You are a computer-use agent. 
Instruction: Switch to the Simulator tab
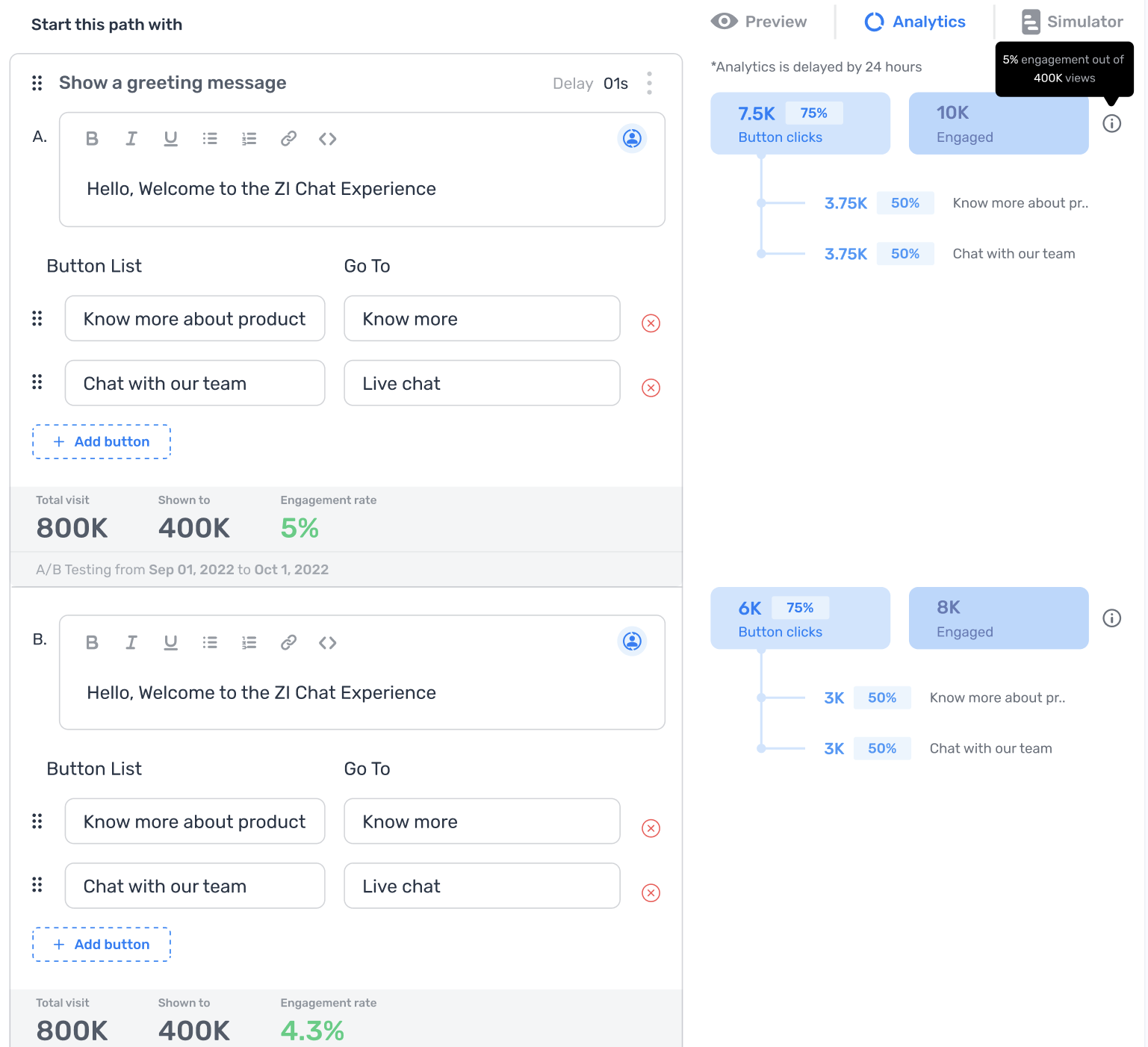pos(1073,22)
